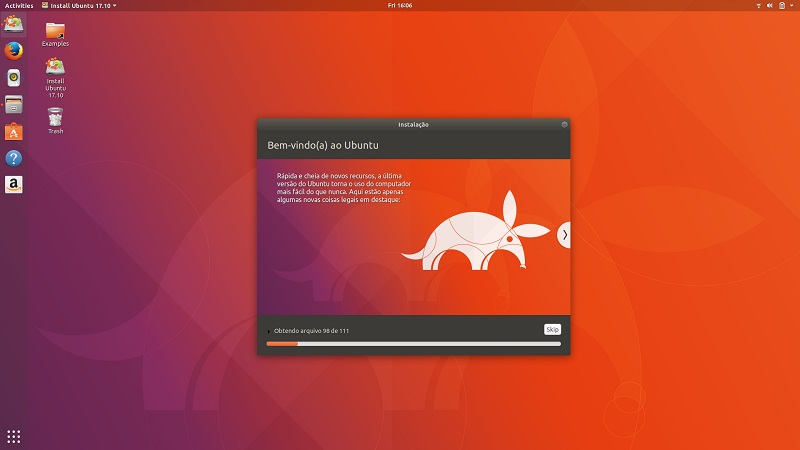Advance slideshow with the next arrow
800x450 pixels.
pos(564,235)
